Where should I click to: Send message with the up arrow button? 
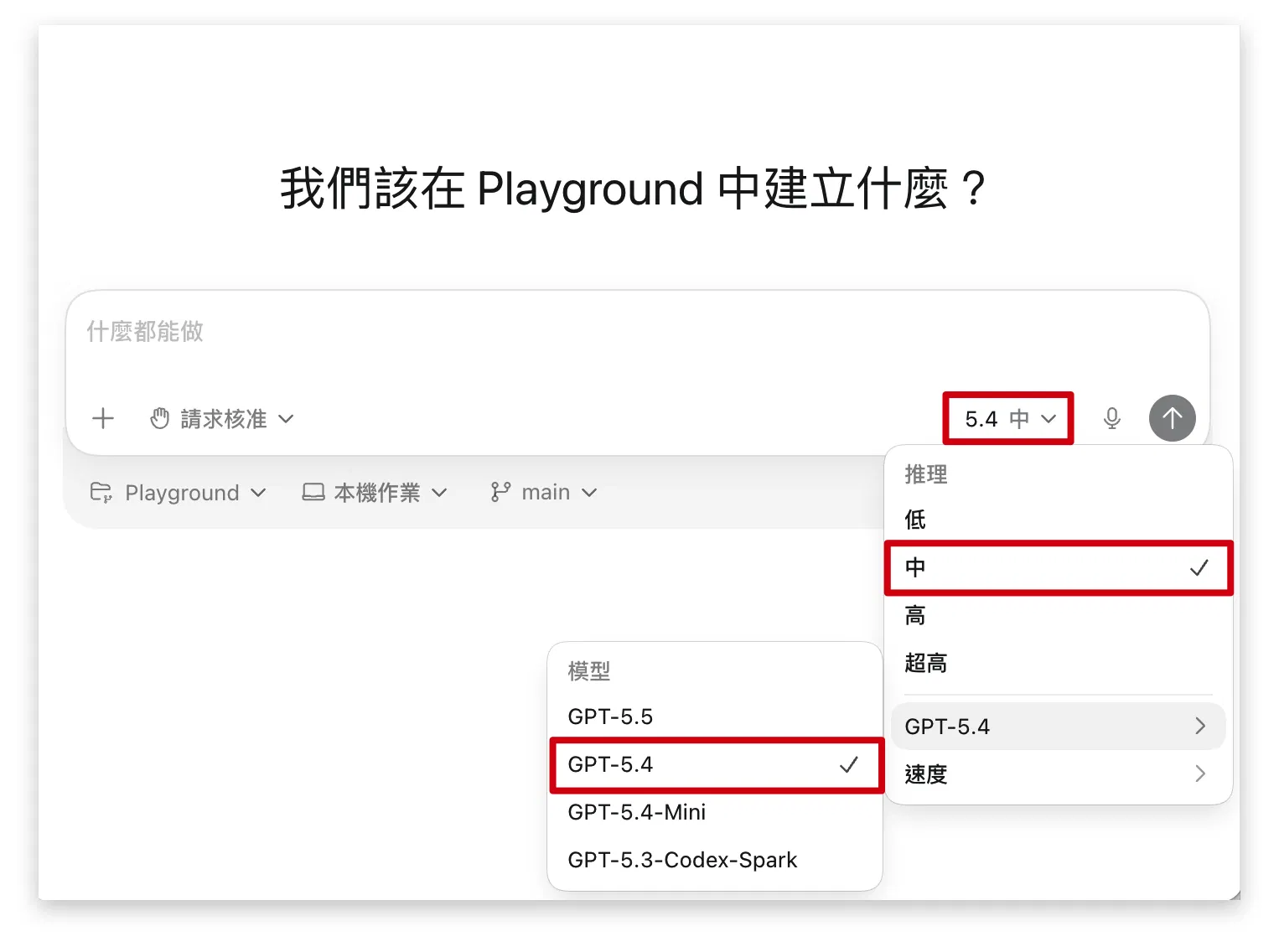tap(1172, 418)
